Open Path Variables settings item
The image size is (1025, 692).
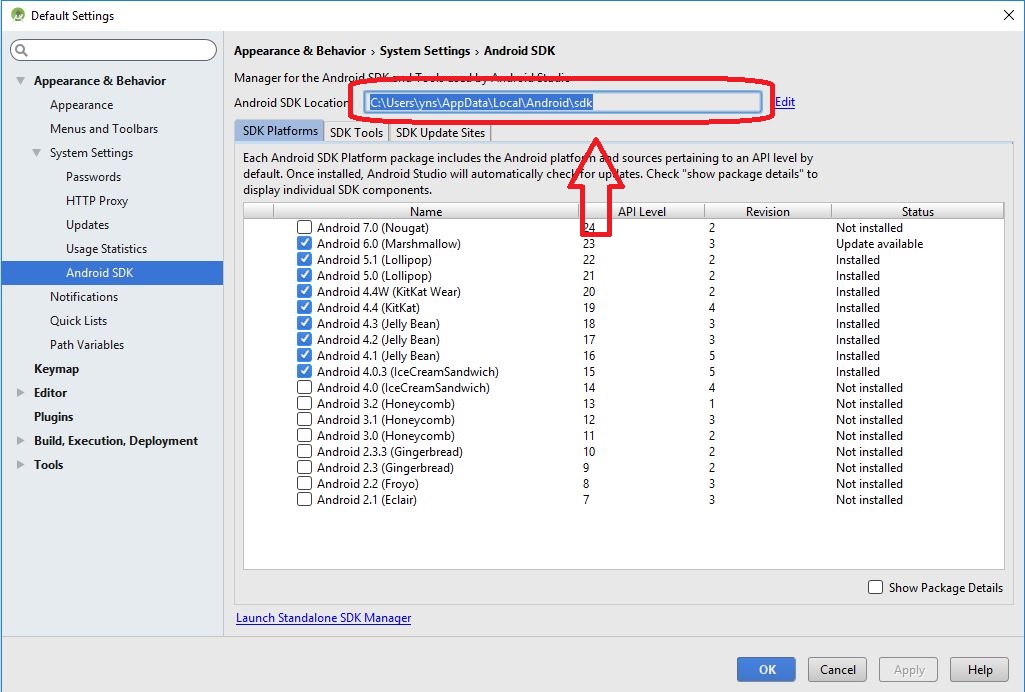click(87, 344)
